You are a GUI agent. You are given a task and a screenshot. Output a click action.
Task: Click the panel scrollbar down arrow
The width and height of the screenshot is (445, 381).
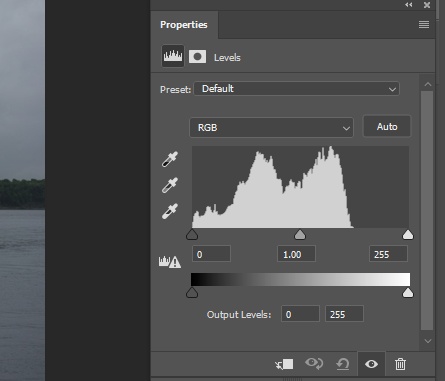(x=428, y=341)
